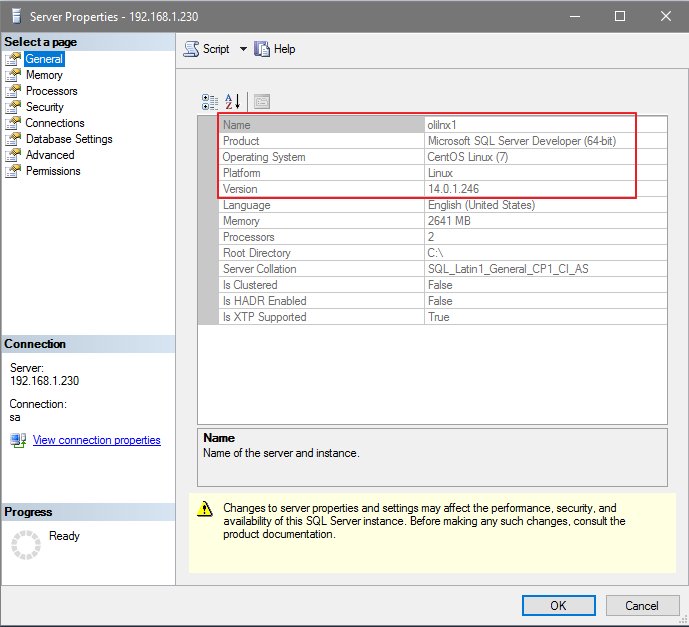This screenshot has width=689, height=627.
Task: Select the Language property row
Action: point(442,205)
